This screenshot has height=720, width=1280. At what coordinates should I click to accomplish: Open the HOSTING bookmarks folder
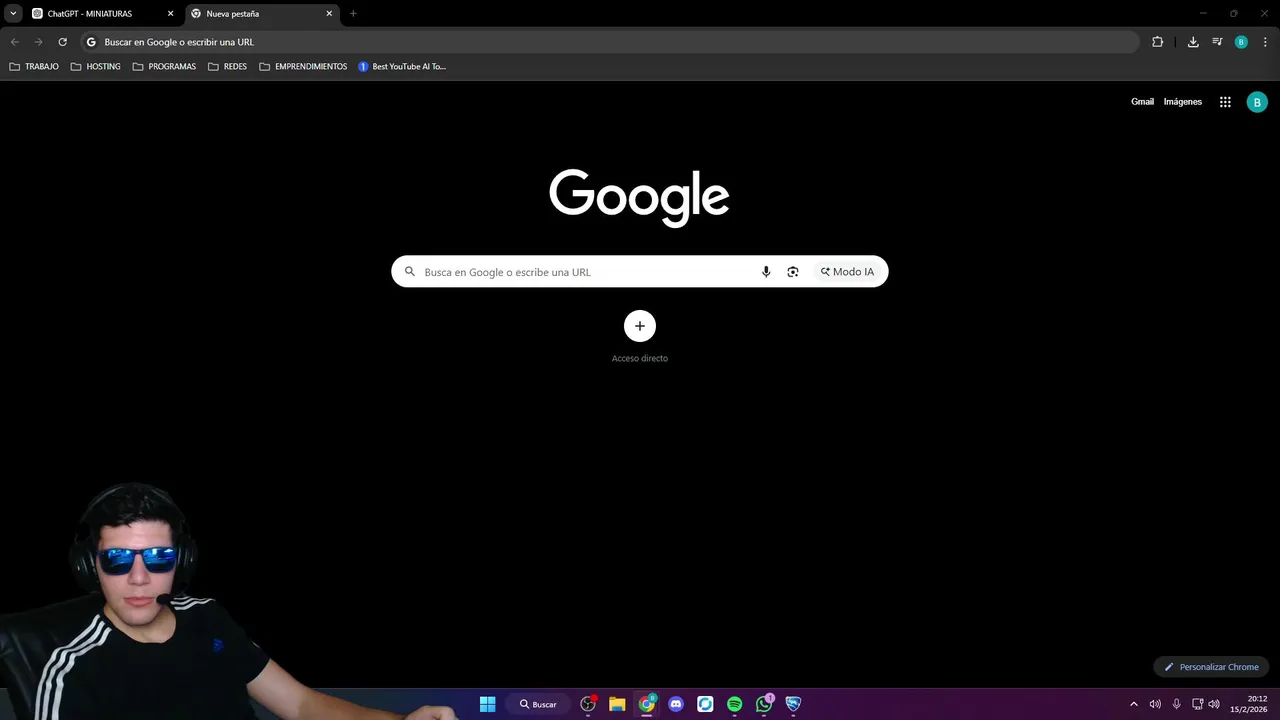(x=95, y=67)
